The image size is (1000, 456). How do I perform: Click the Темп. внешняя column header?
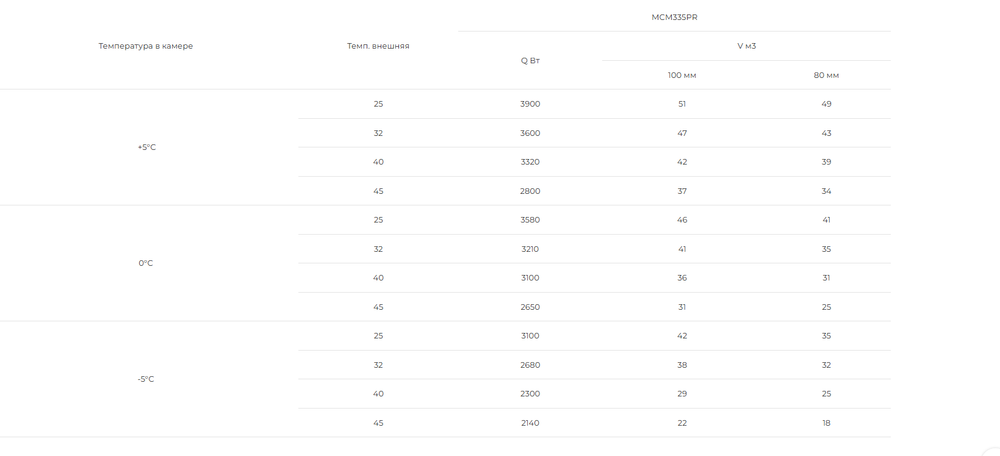click(378, 46)
